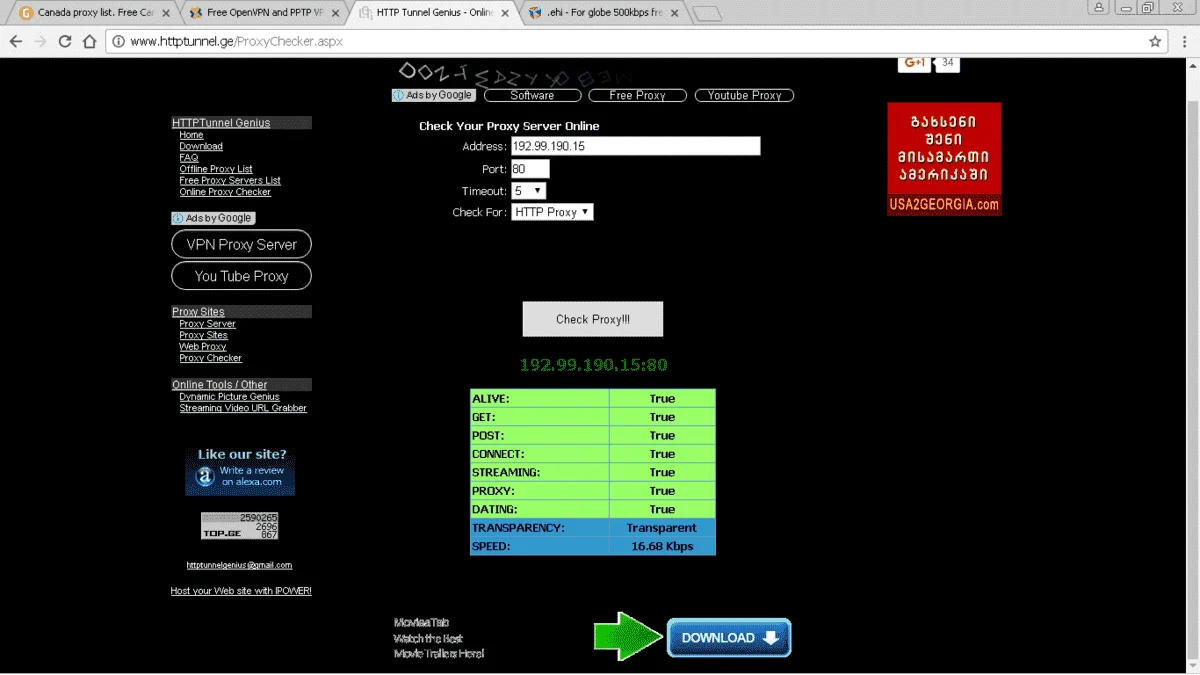
Task: Click the USA2GEORGIA.com red banner ad
Action: [944, 159]
